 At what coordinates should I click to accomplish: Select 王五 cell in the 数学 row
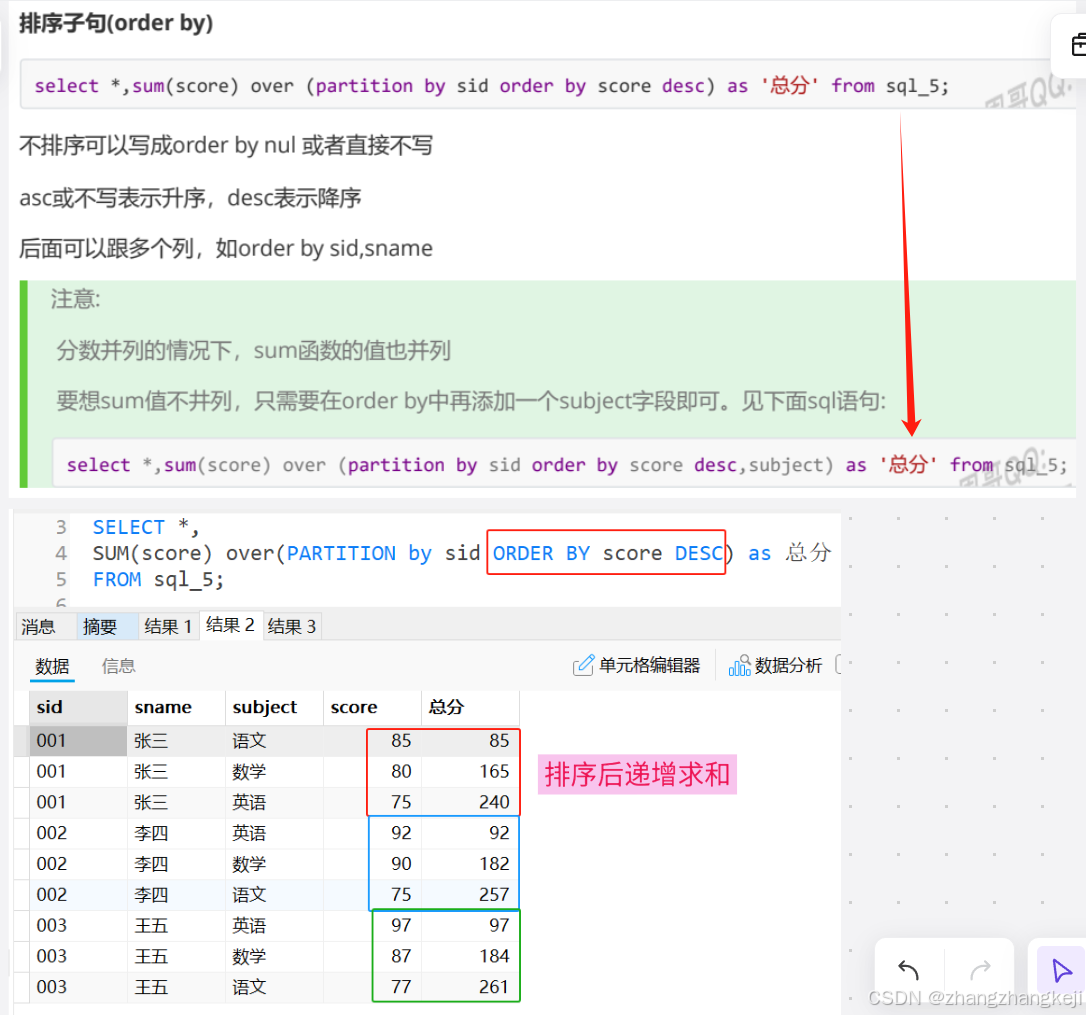(176, 956)
